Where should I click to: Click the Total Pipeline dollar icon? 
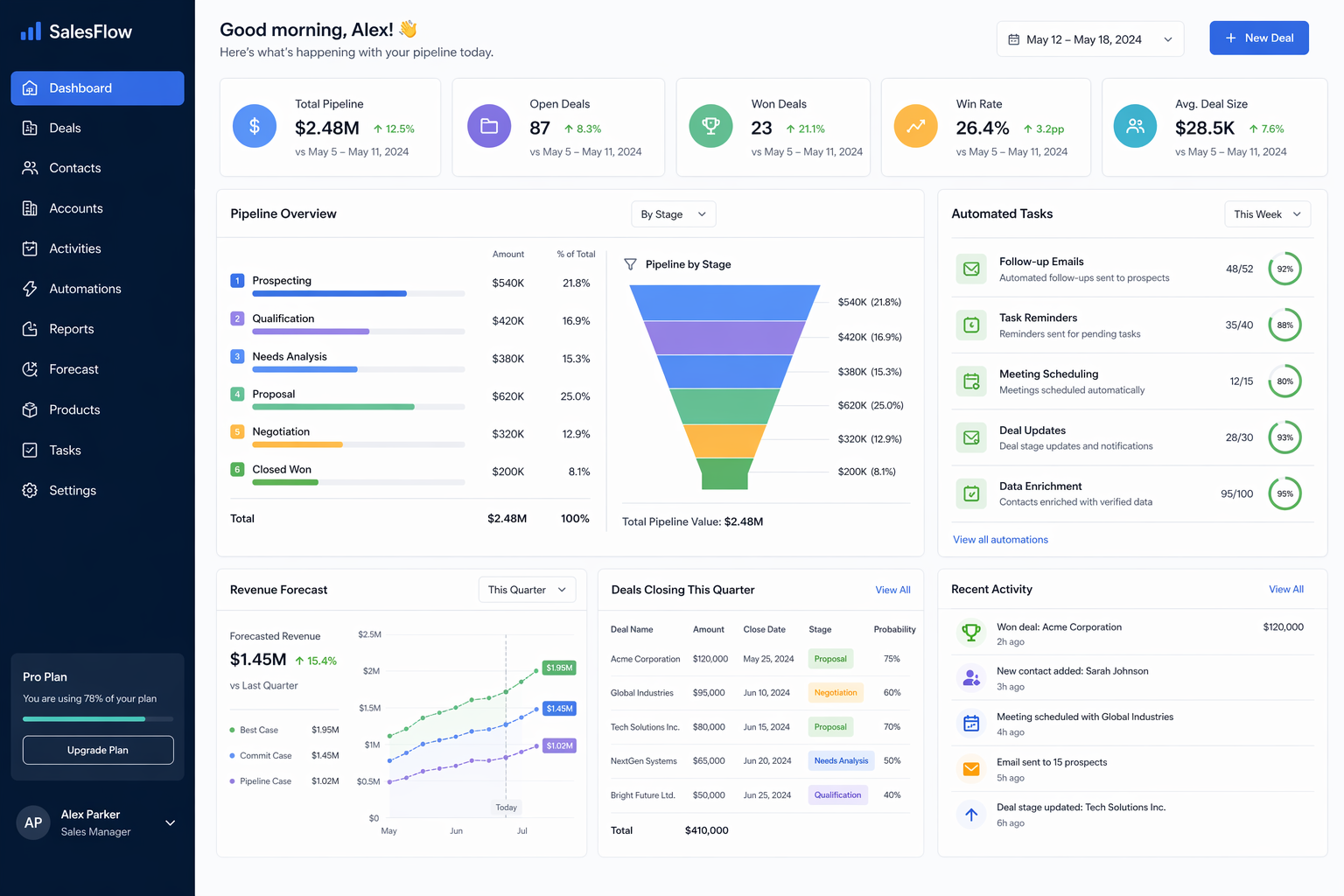(x=255, y=126)
